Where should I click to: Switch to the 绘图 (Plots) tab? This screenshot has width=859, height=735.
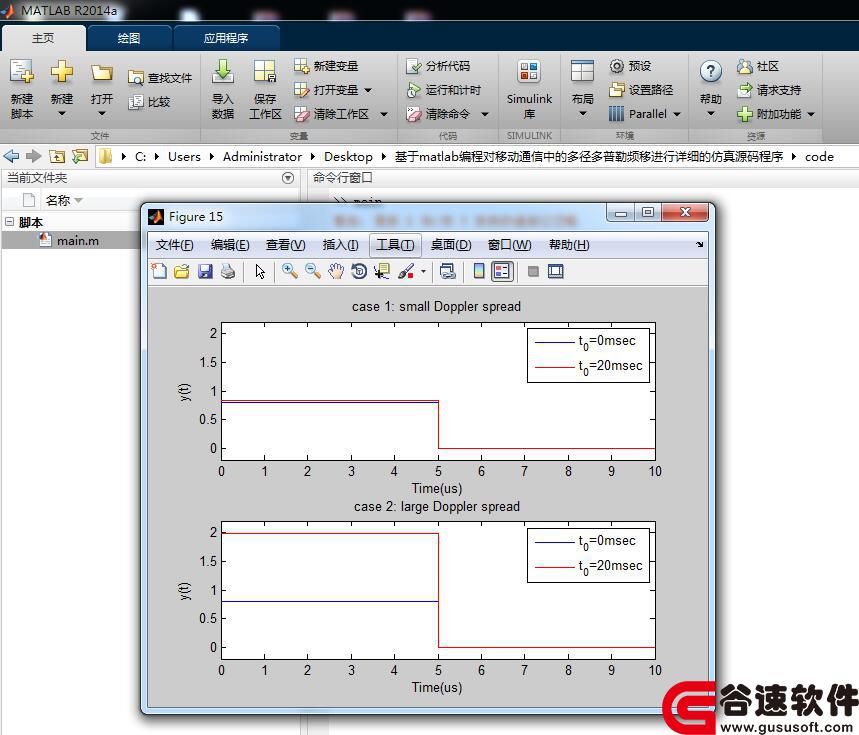pyautogui.click(x=129, y=38)
